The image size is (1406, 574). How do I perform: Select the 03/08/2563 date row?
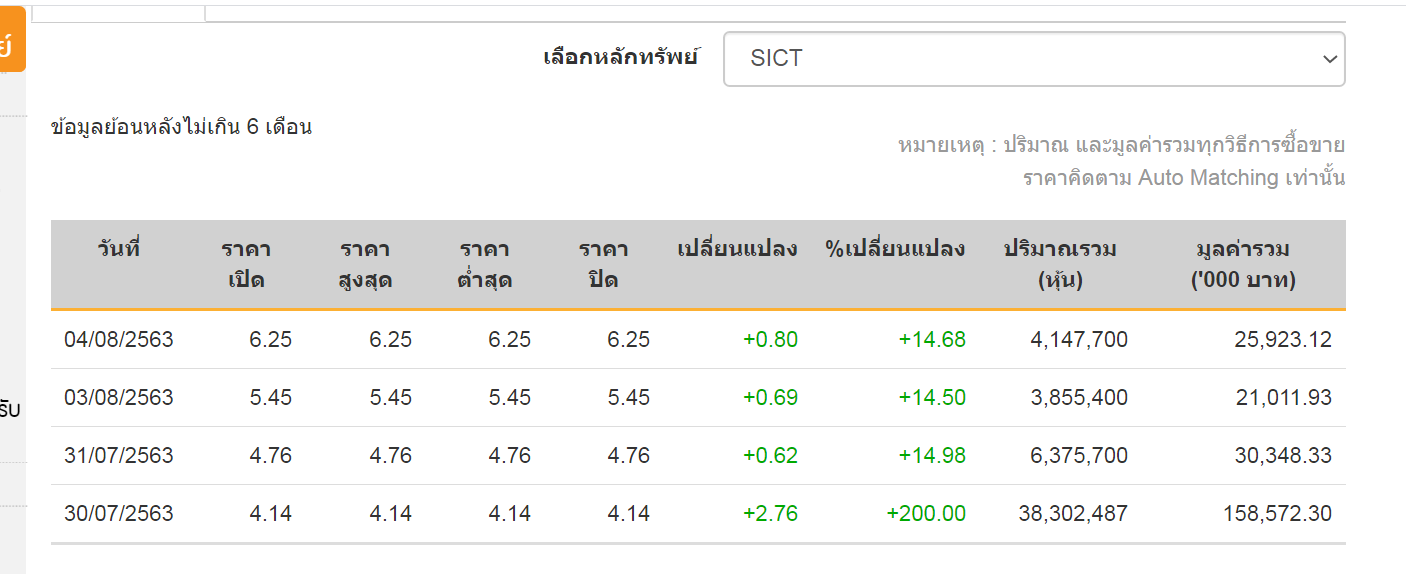(x=119, y=398)
